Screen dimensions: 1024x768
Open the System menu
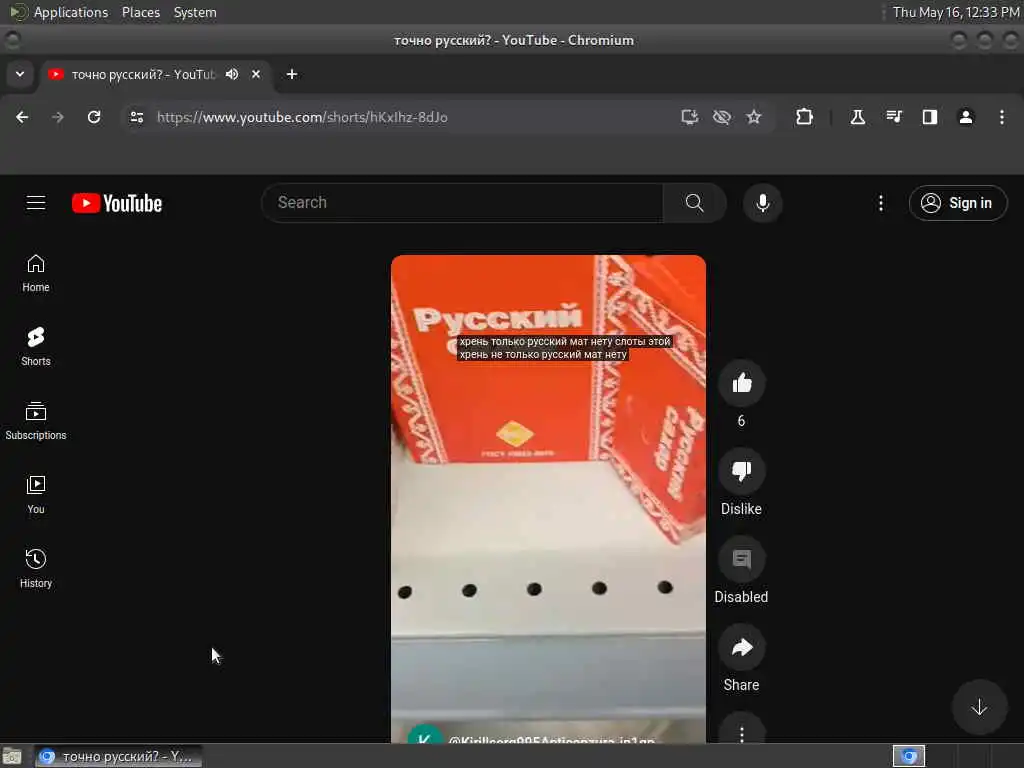pos(195,12)
